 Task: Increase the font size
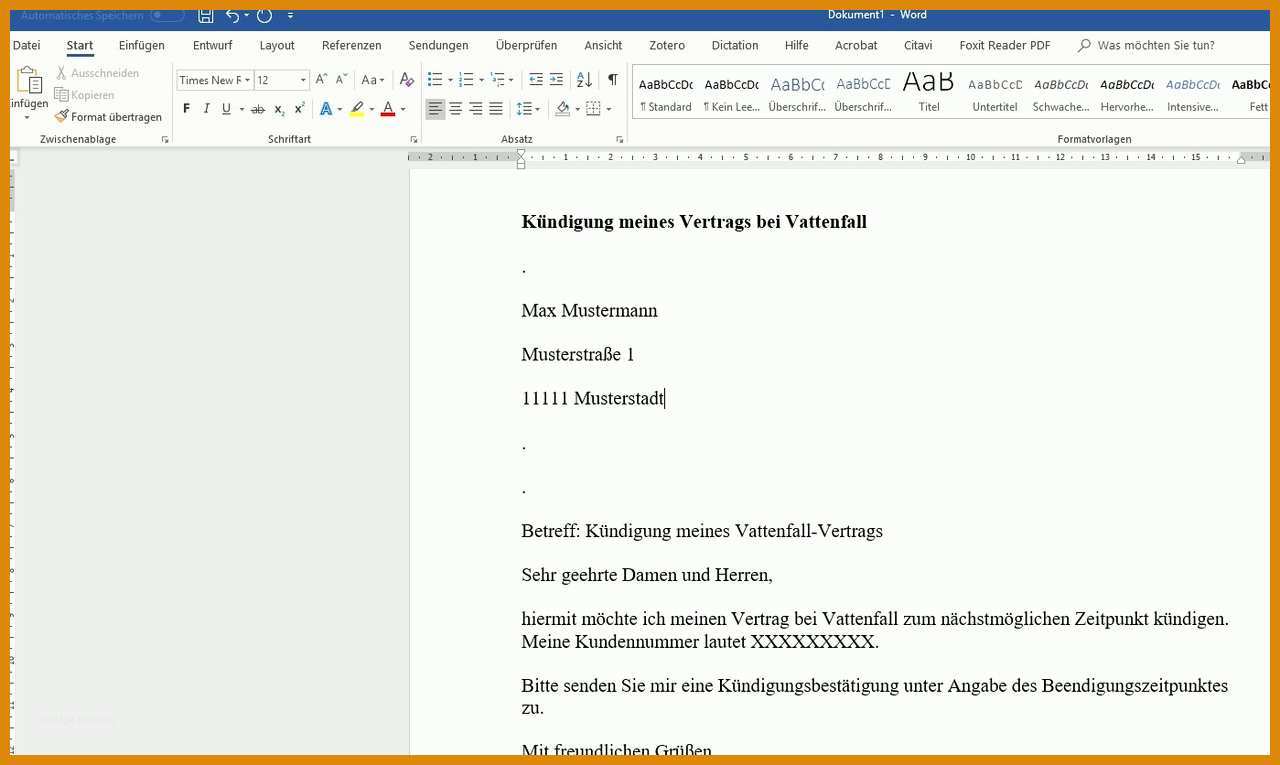coord(321,79)
